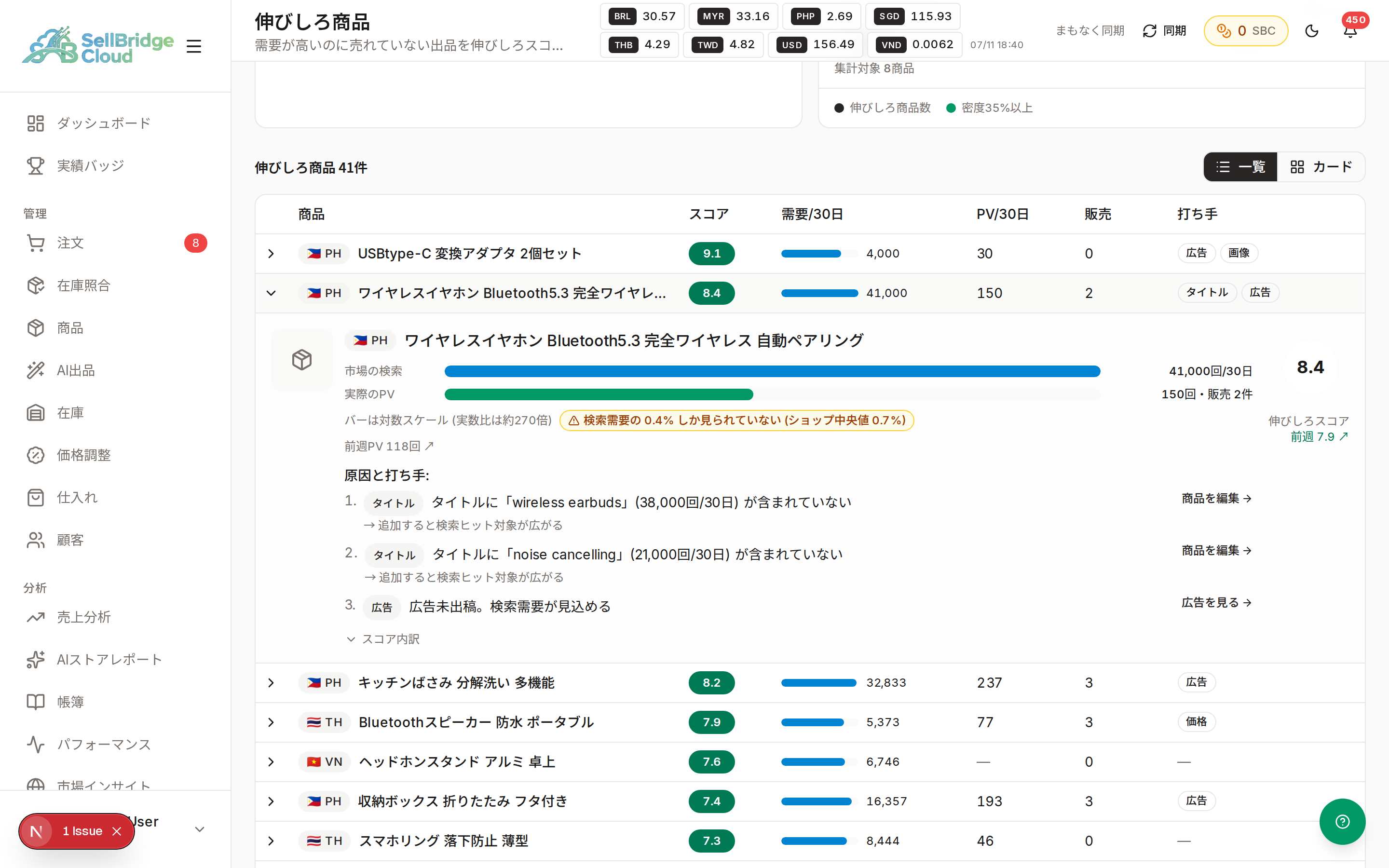This screenshot has height=868, width=1389.
Task: Open 売上分析 menu item
Action: (115, 617)
